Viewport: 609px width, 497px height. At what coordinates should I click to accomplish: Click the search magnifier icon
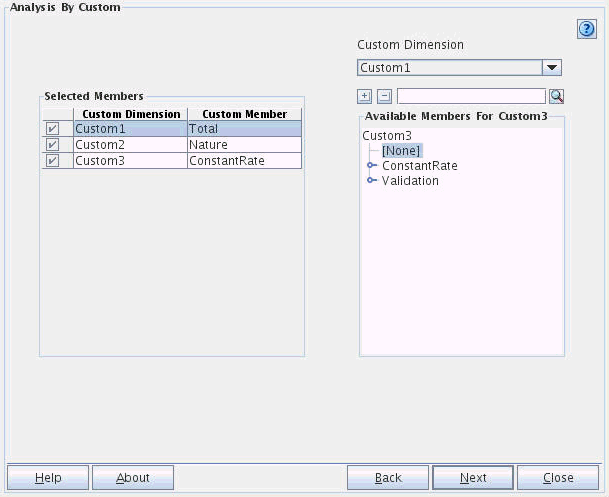tap(557, 96)
